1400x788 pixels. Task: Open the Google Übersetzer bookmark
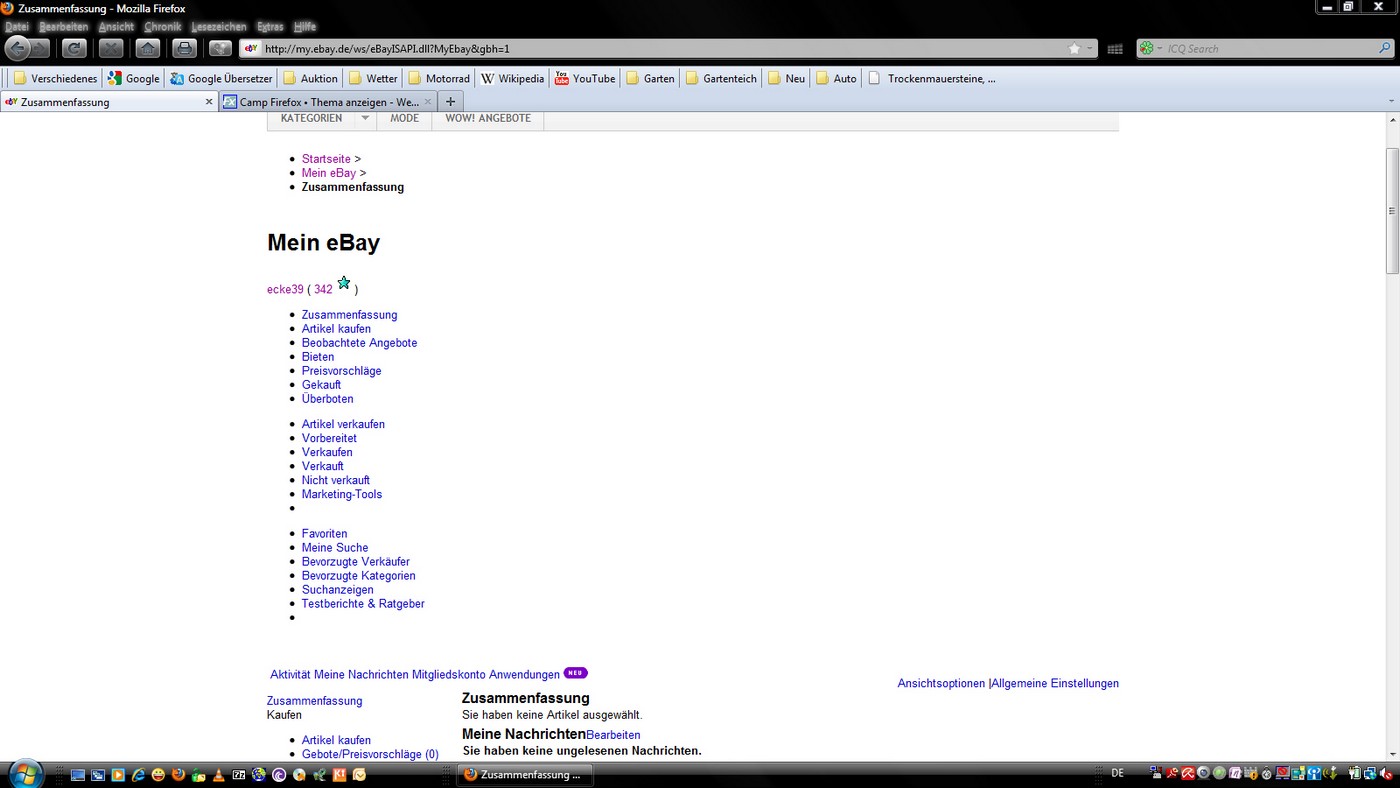[221, 78]
